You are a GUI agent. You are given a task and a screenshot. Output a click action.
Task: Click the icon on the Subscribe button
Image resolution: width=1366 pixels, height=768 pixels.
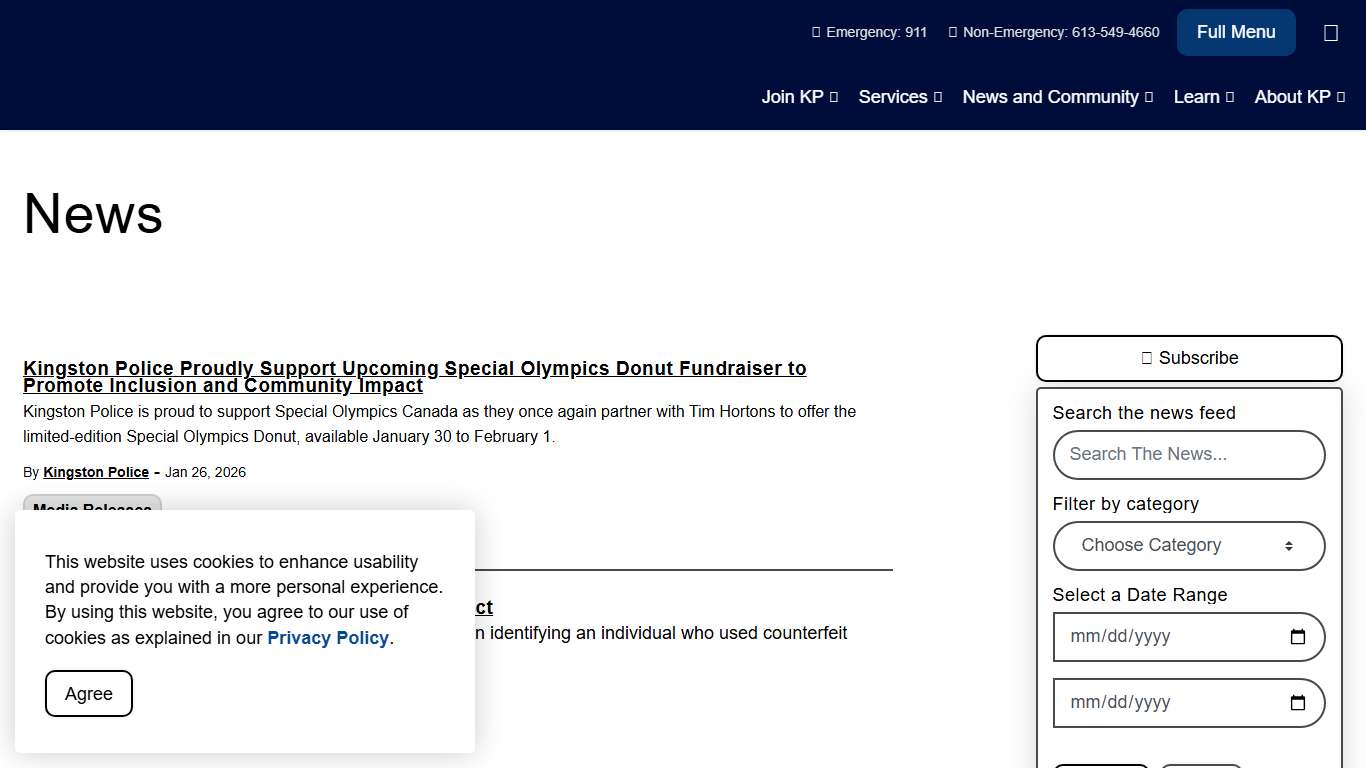(x=1146, y=358)
